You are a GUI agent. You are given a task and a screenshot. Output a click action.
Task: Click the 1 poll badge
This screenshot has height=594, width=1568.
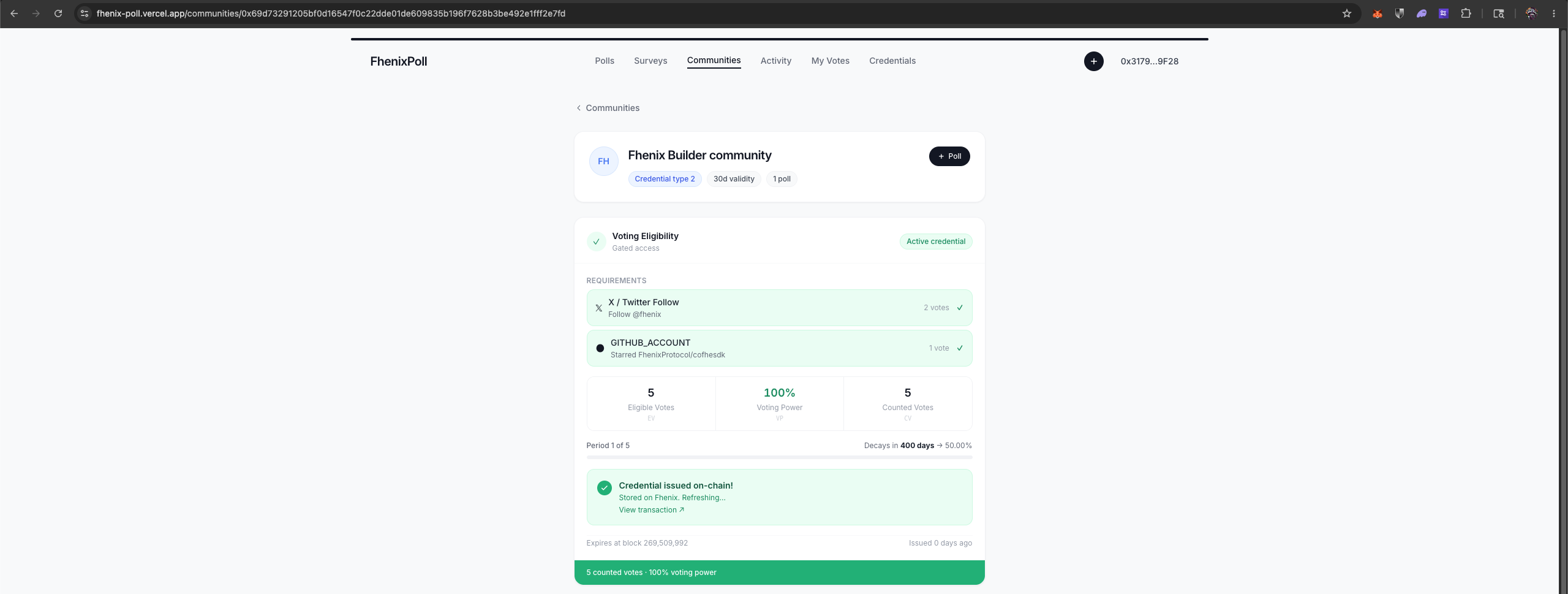pyautogui.click(x=782, y=179)
